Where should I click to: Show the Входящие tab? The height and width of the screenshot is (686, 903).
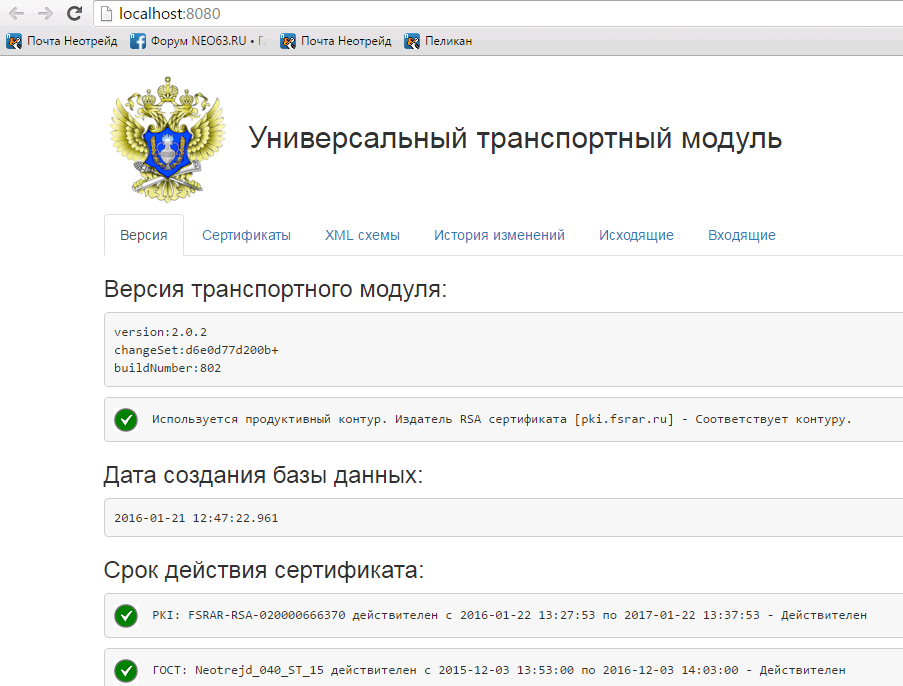(x=741, y=235)
